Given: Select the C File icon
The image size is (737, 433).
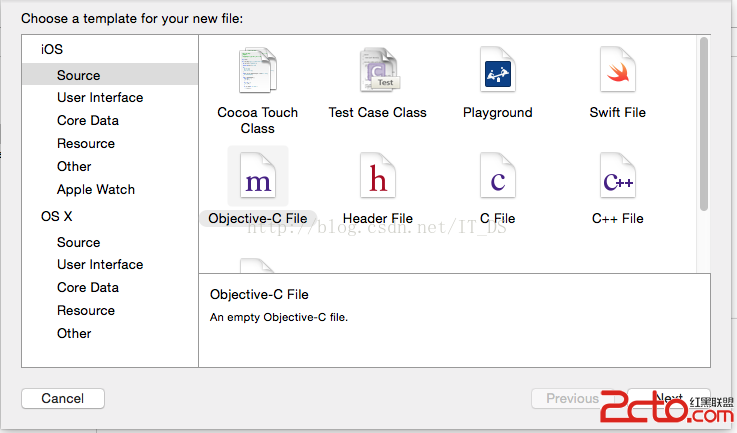Looking at the screenshot, I should tap(497, 177).
